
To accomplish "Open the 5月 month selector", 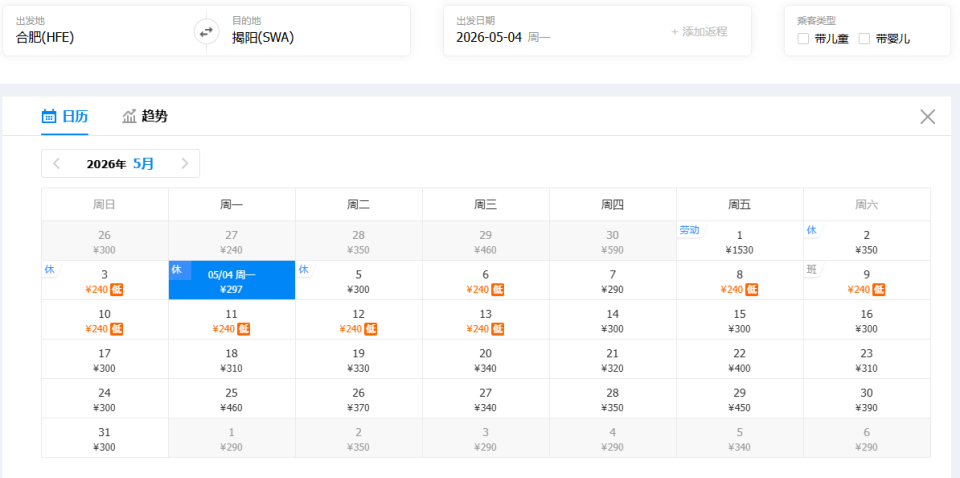I will (x=143, y=164).
